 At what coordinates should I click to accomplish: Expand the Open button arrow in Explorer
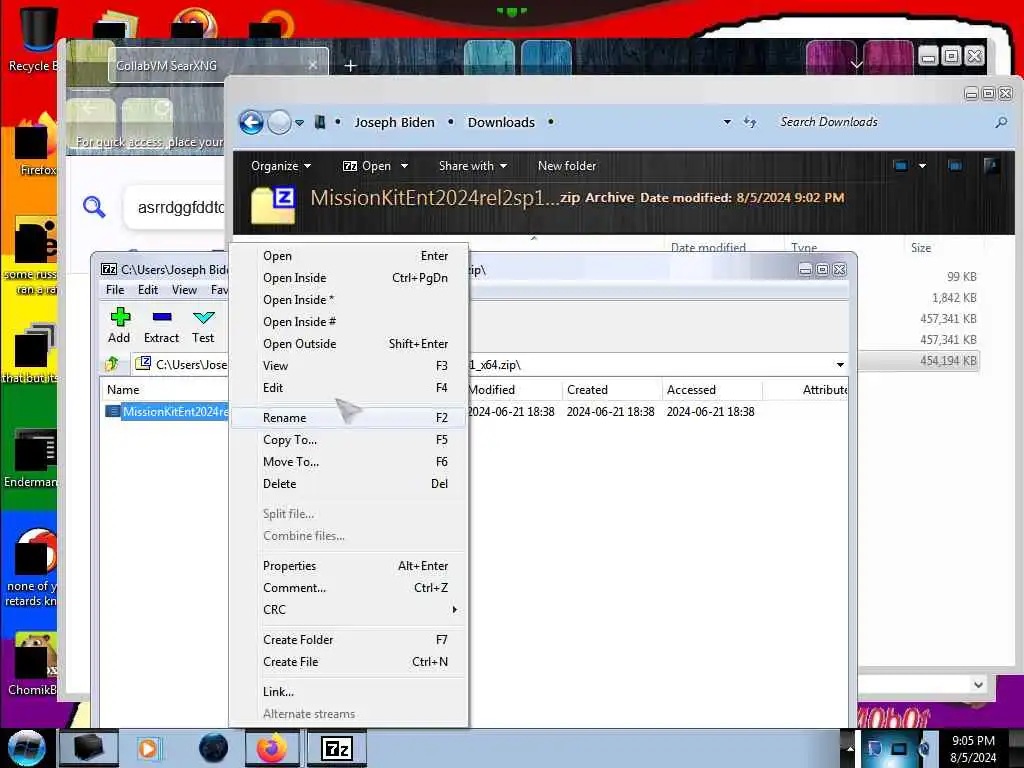coord(404,166)
